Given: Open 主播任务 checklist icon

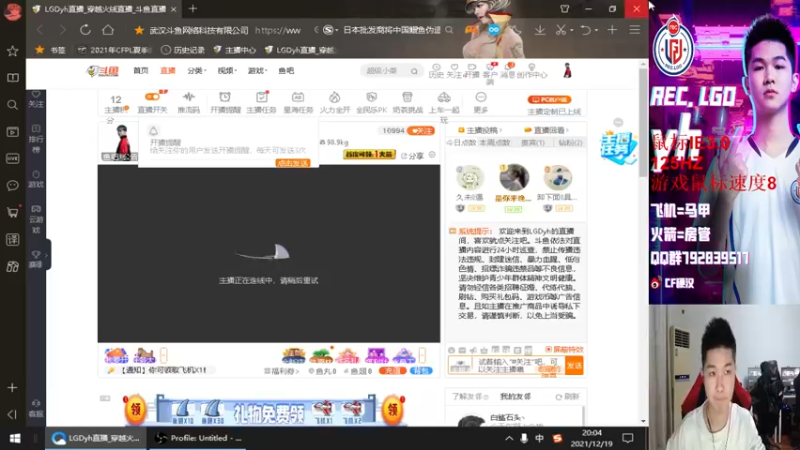Looking at the screenshot, I should pyautogui.click(x=262, y=102).
